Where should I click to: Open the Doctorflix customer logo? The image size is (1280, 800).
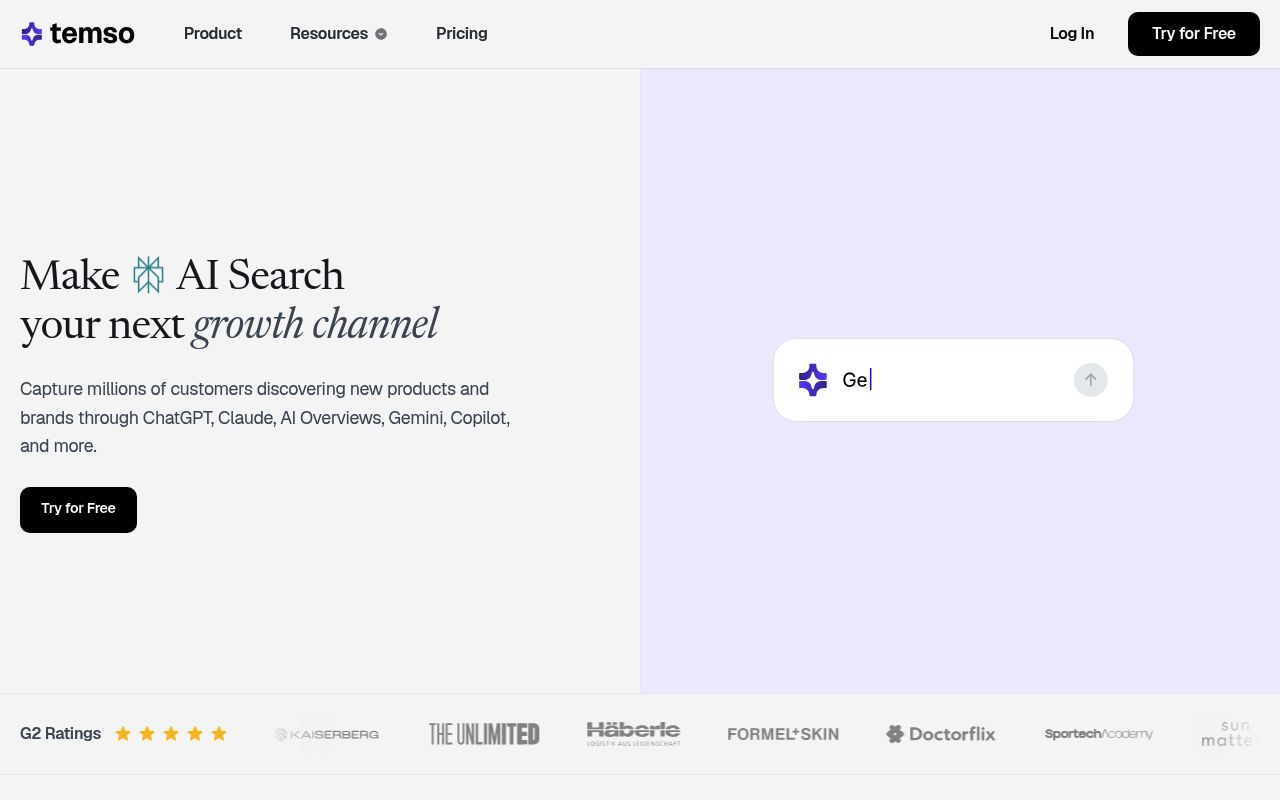(941, 734)
